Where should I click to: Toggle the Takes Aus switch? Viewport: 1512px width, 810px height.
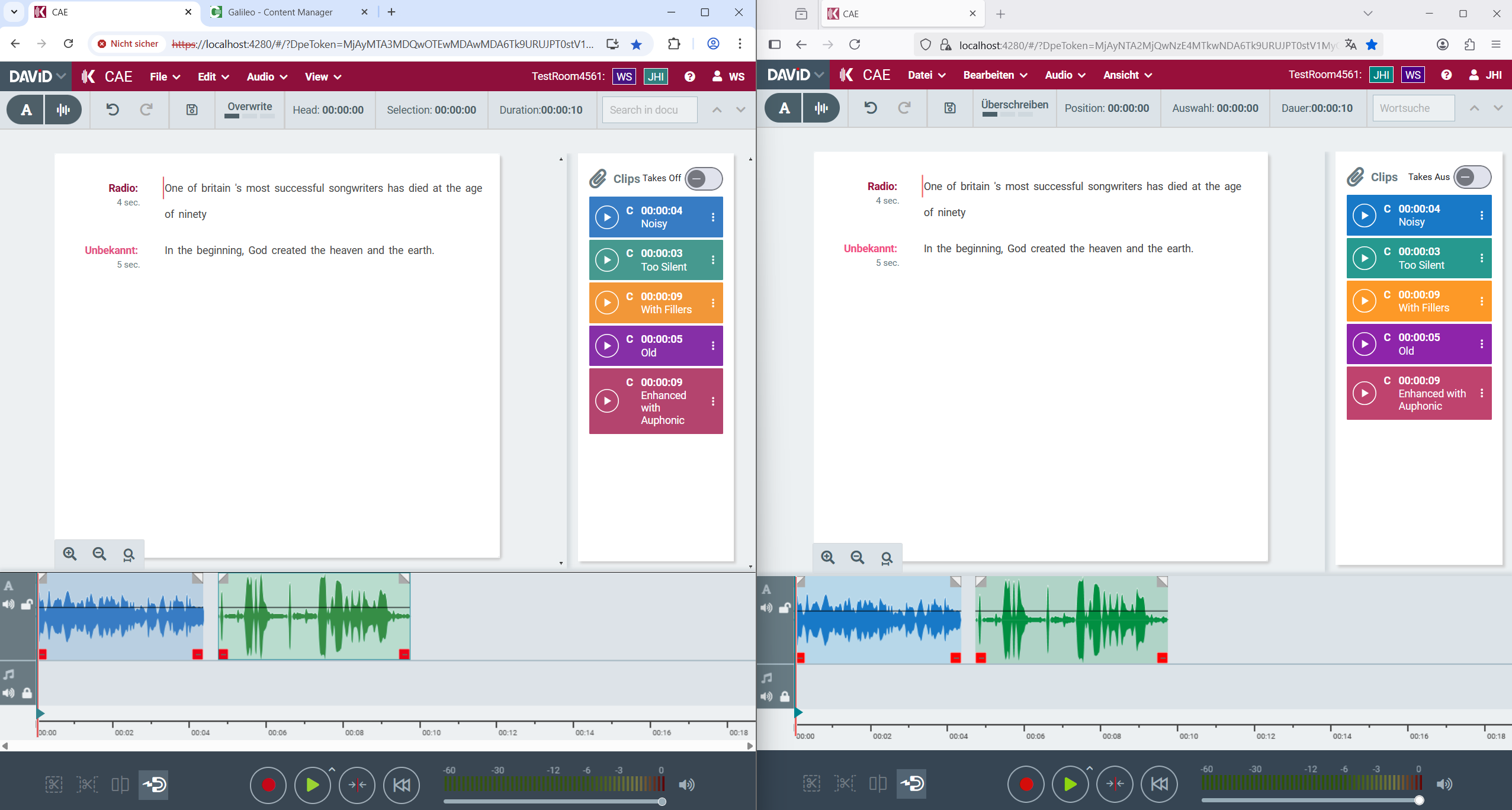click(1472, 177)
